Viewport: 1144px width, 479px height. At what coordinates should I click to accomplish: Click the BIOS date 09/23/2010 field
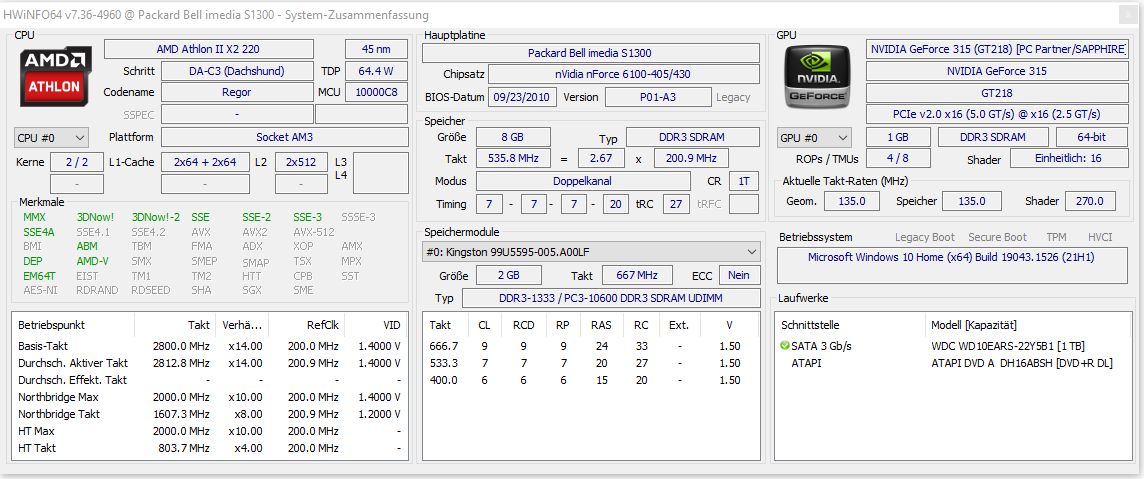point(522,97)
